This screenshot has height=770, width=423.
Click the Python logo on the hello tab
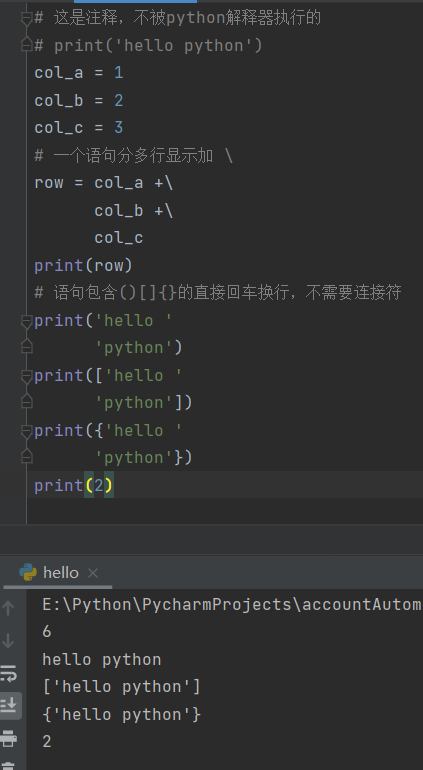point(28,572)
